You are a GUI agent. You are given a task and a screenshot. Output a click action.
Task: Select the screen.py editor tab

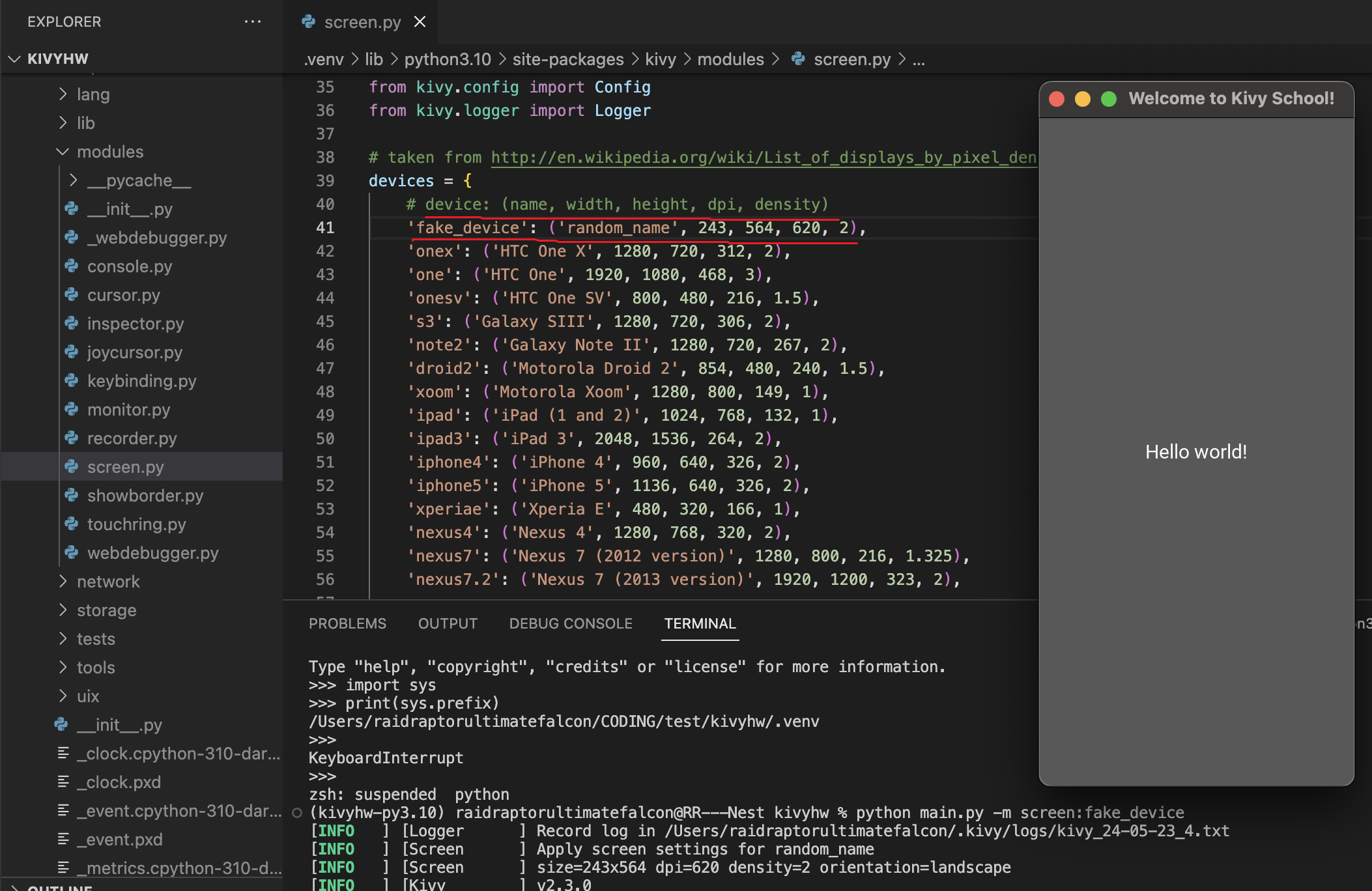[x=362, y=22]
